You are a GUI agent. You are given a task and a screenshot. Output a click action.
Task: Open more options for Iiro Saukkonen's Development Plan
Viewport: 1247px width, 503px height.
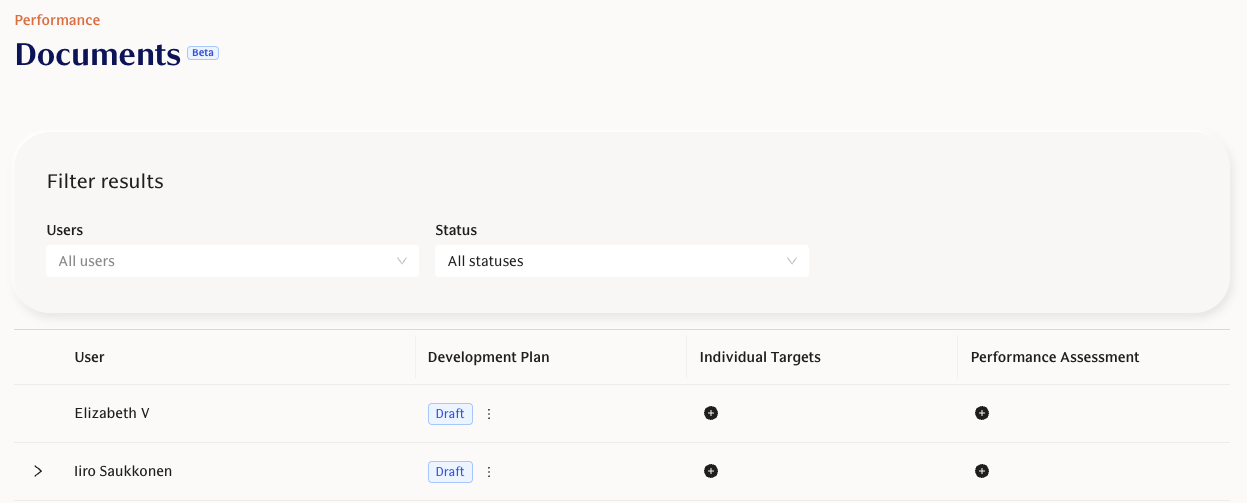tap(489, 472)
